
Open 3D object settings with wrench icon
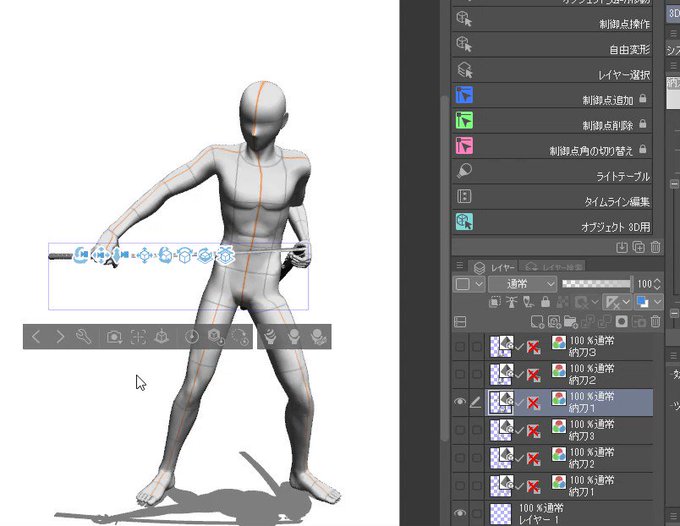pos(83,337)
